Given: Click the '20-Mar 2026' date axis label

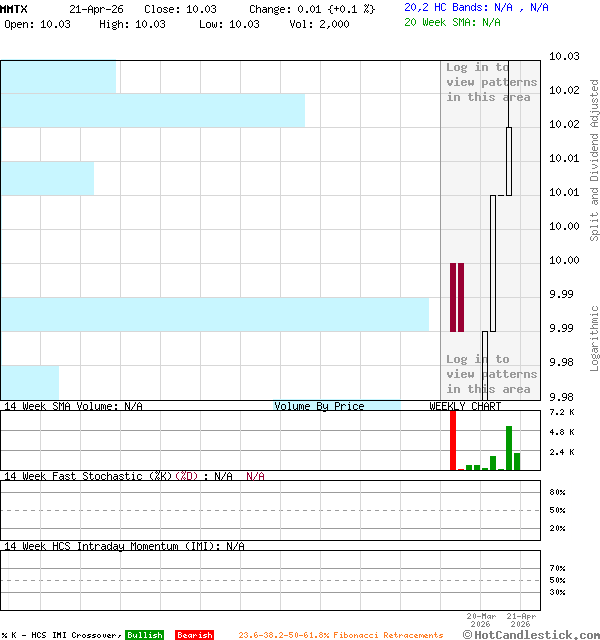Looking at the screenshot, I should pyautogui.click(x=480, y=620).
